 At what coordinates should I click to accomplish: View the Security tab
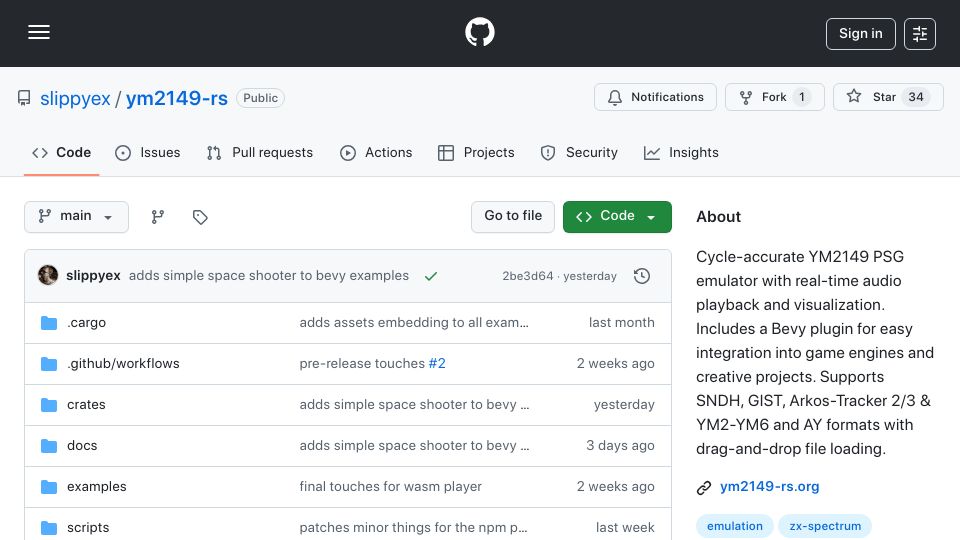pyautogui.click(x=579, y=152)
